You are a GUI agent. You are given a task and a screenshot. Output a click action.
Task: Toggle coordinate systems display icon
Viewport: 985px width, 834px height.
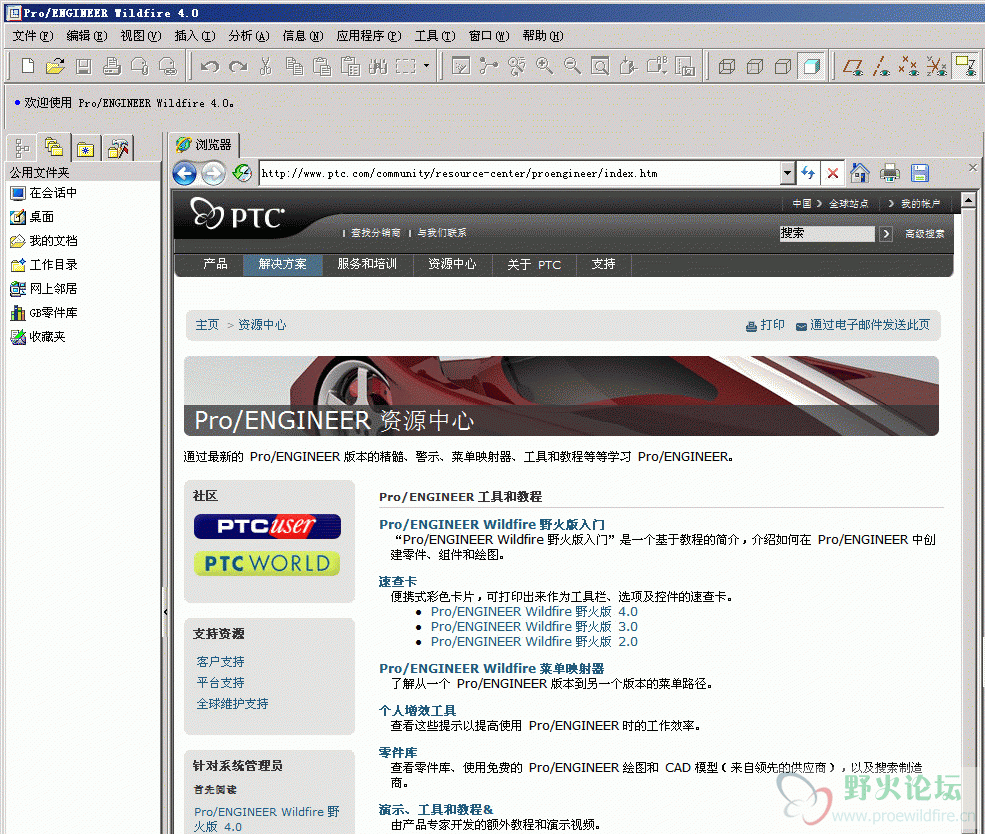pos(937,66)
